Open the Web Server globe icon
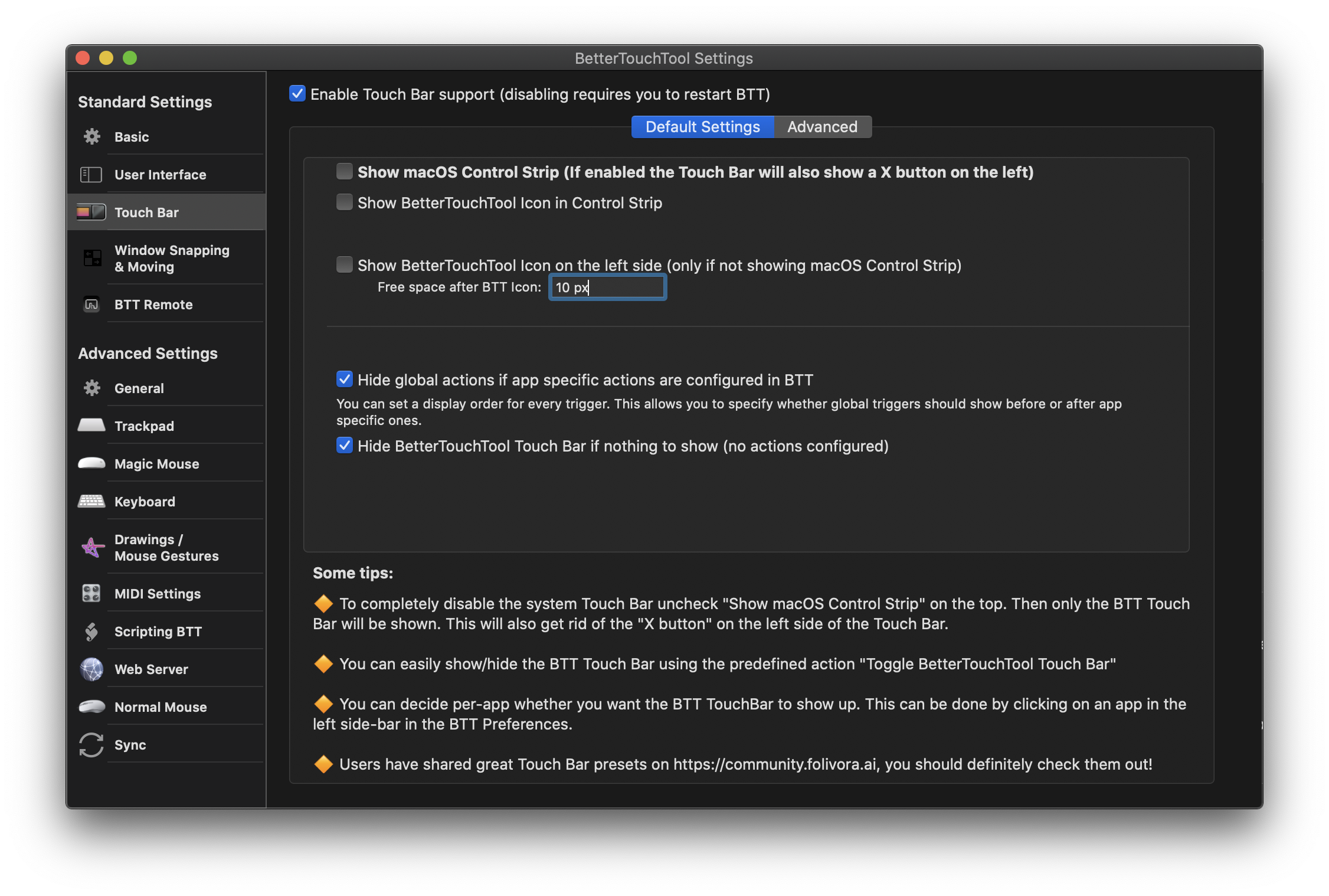The height and width of the screenshot is (896, 1329). [91, 669]
